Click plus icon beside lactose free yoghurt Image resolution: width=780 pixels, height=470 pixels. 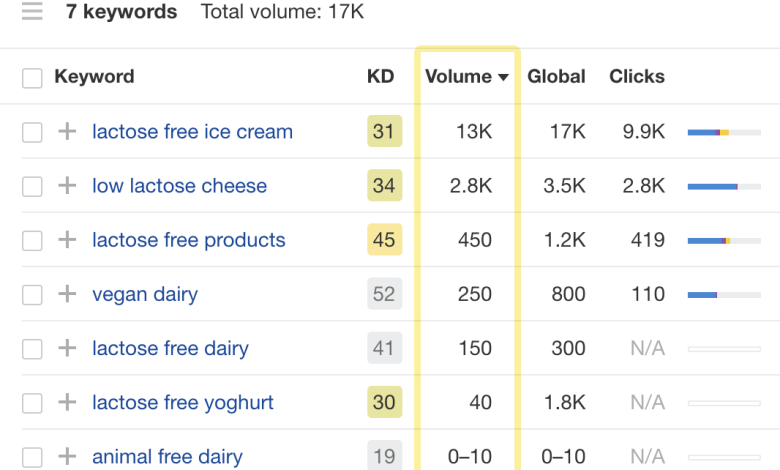(67, 402)
